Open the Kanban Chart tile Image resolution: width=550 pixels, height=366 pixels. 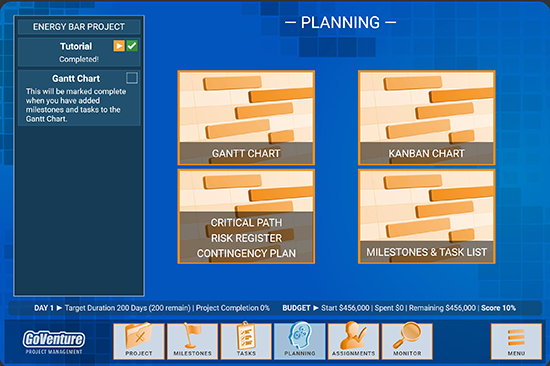point(427,118)
